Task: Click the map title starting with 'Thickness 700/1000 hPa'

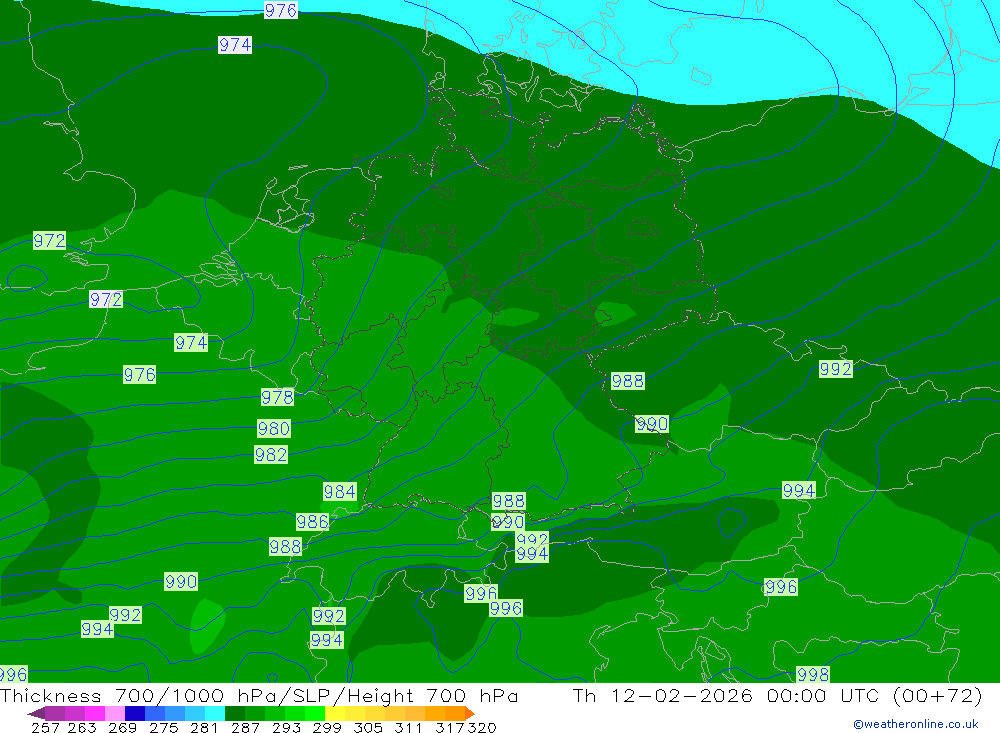Action: pos(259,695)
